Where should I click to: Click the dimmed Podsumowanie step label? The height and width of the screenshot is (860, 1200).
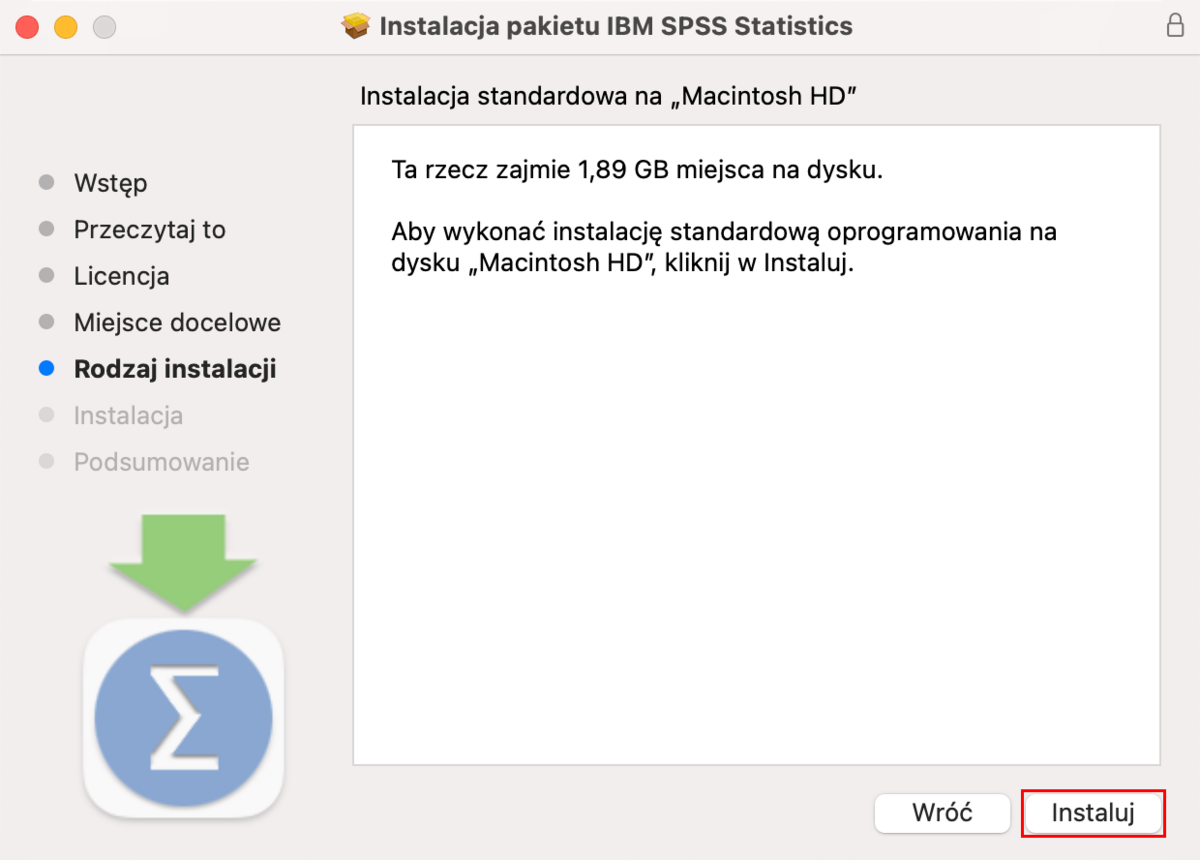point(161,462)
